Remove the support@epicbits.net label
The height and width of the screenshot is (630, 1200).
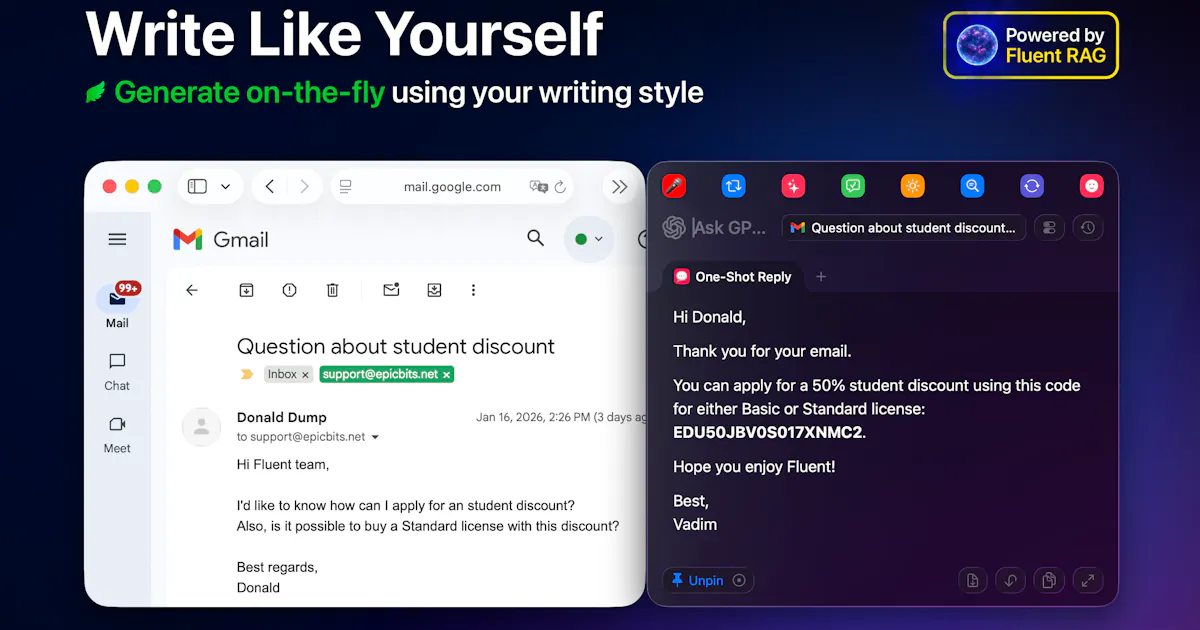click(447, 375)
